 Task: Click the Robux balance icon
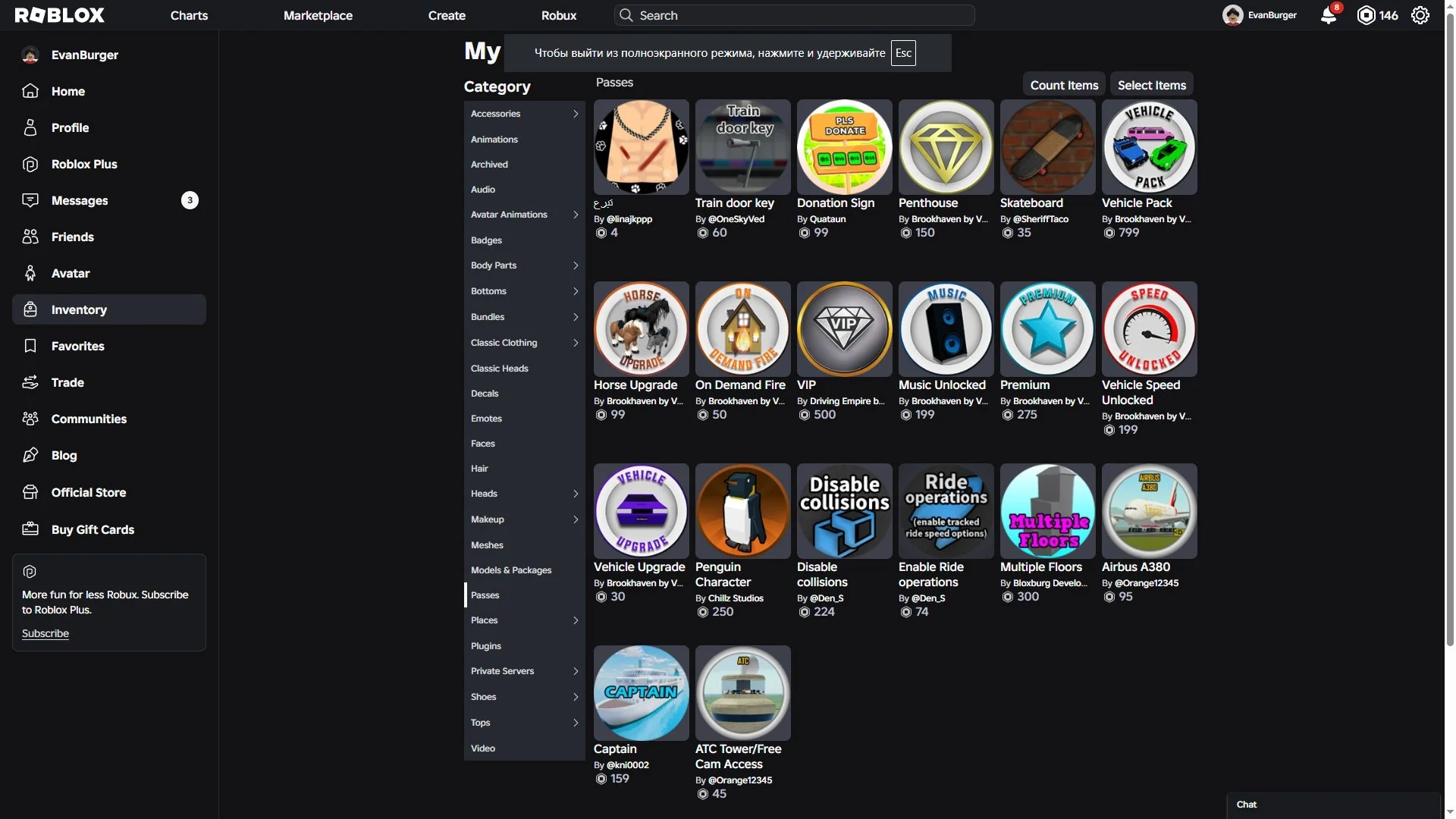(1366, 15)
